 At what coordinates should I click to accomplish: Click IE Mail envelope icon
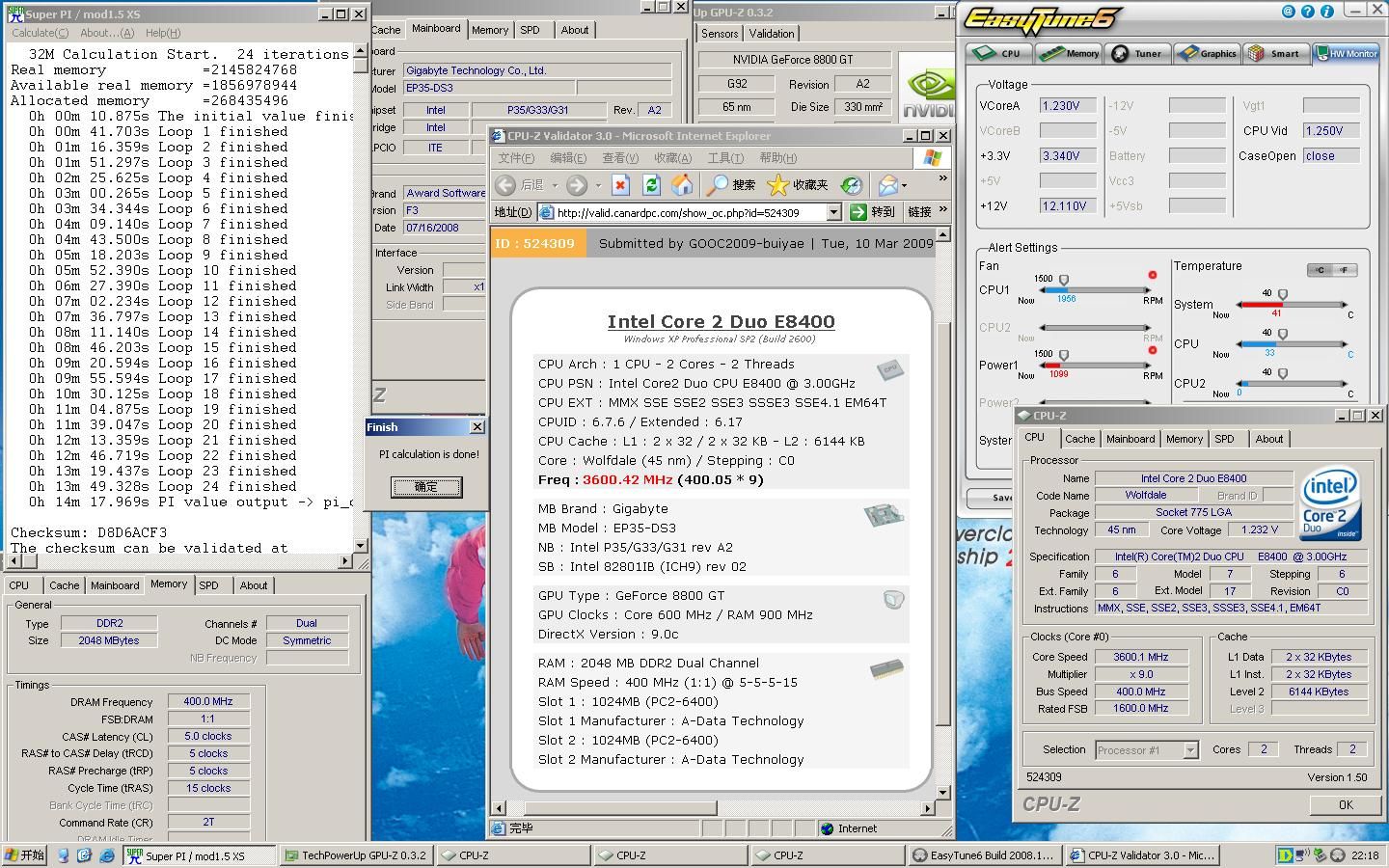[x=887, y=184]
